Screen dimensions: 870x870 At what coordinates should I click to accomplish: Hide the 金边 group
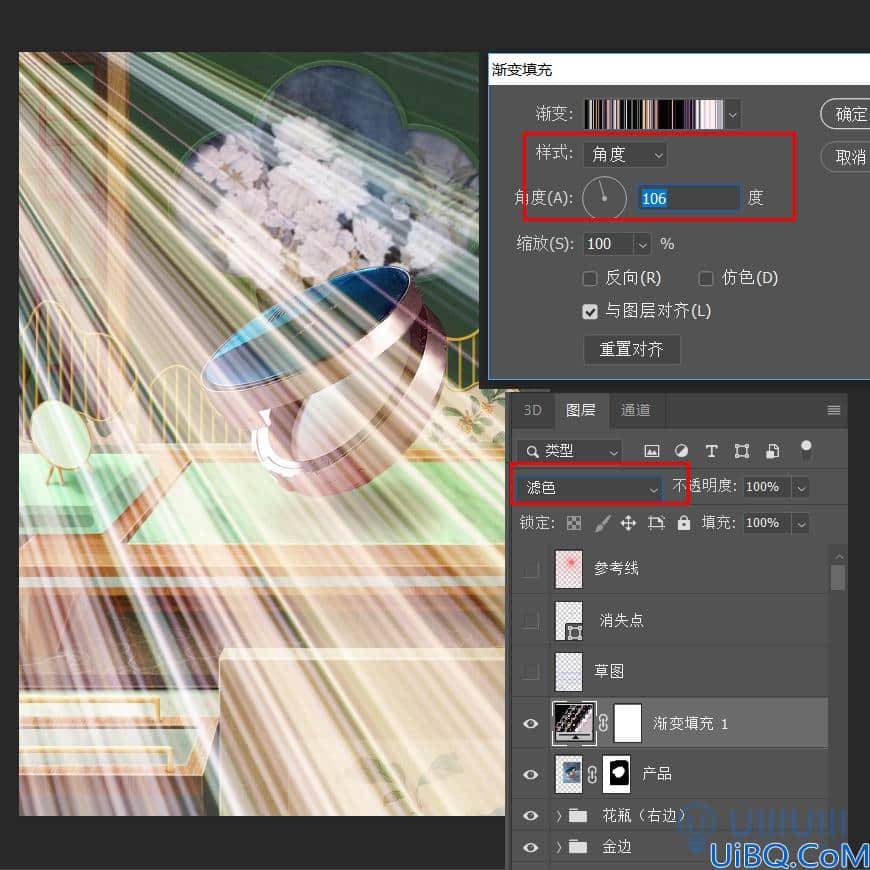pos(531,847)
